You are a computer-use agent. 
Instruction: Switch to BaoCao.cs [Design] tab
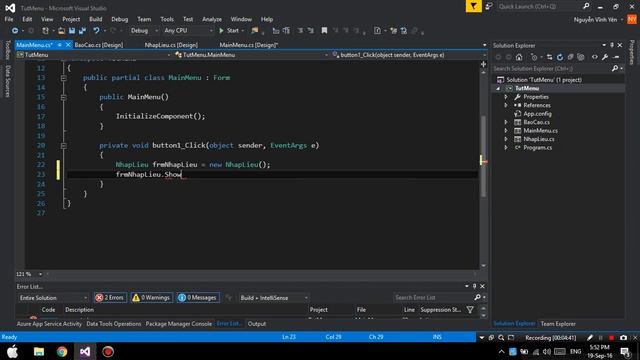[99, 45]
